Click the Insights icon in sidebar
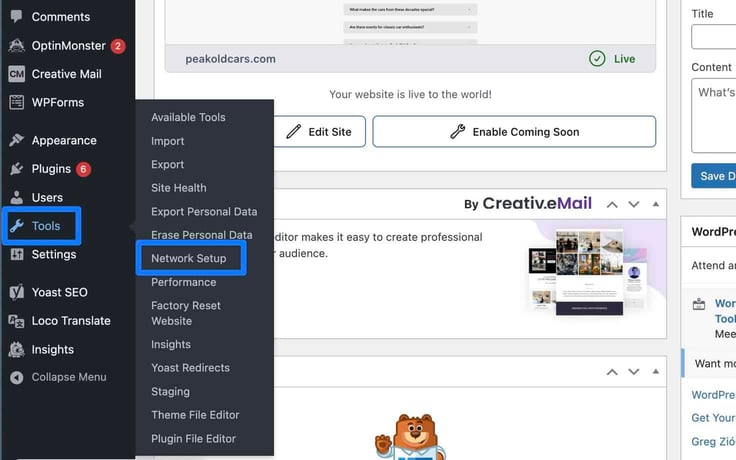Viewport: 736px width, 460px height. click(x=16, y=349)
